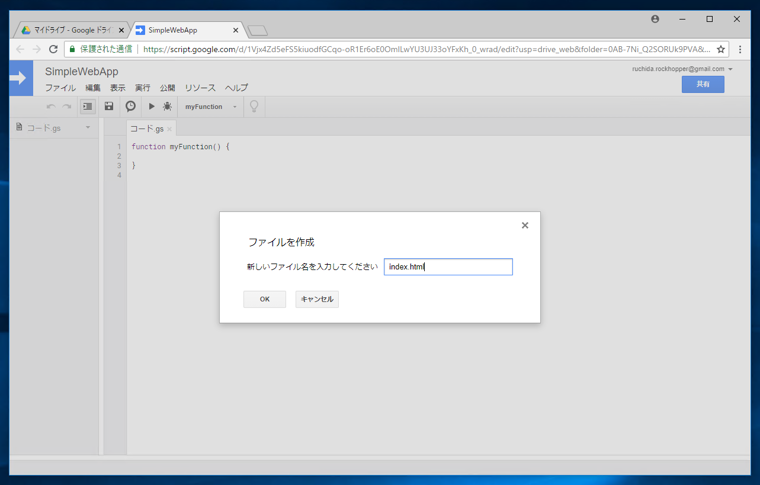Screen dimensions: 760x485
Task: Open a new browser tab
Action: point(257,31)
